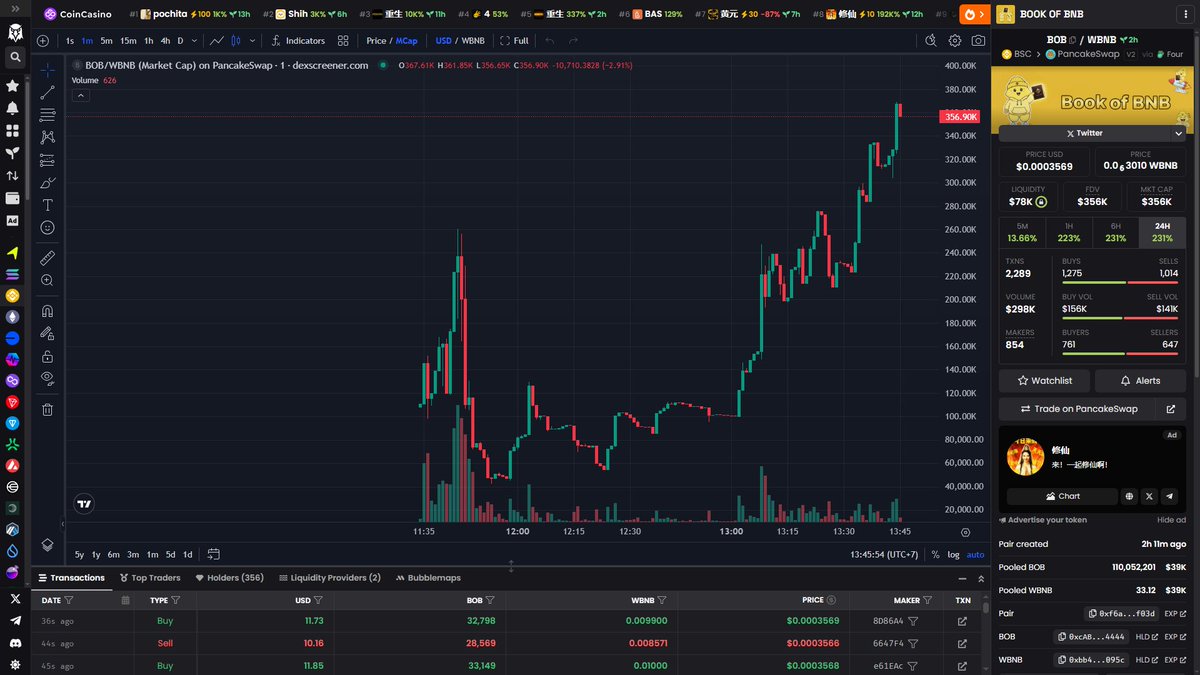Select the ruler measure tool

(x=47, y=258)
